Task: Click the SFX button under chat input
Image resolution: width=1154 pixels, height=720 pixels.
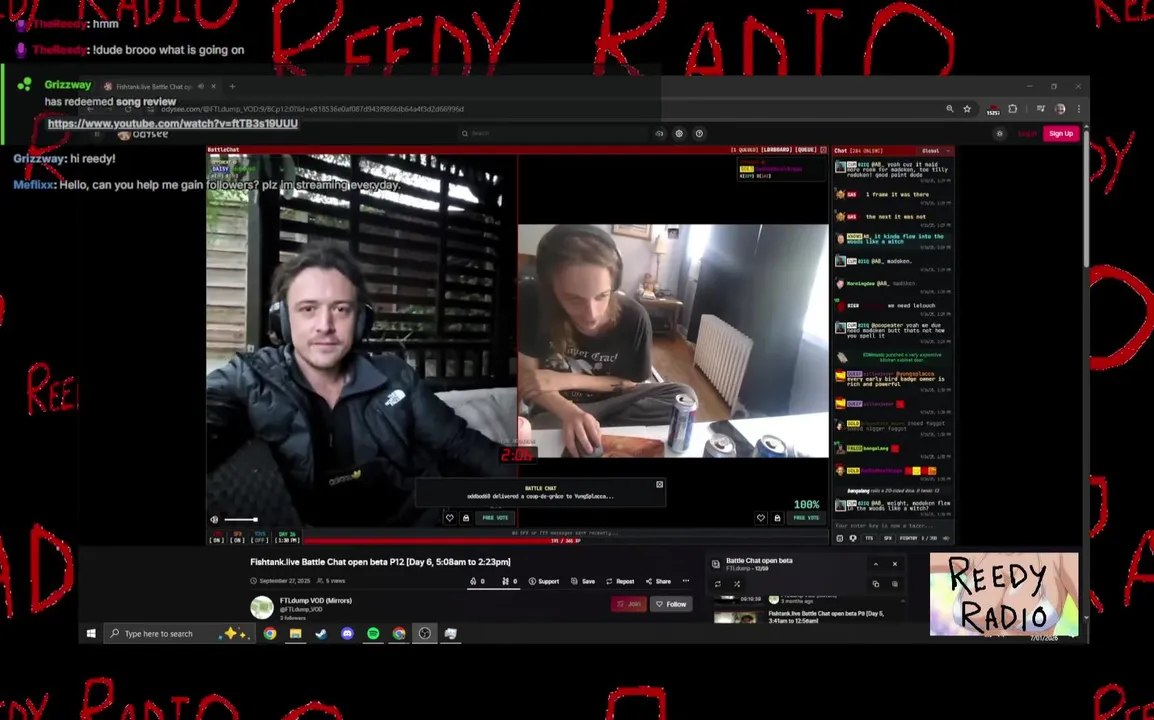Action: pyautogui.click(x=888, y=538)
